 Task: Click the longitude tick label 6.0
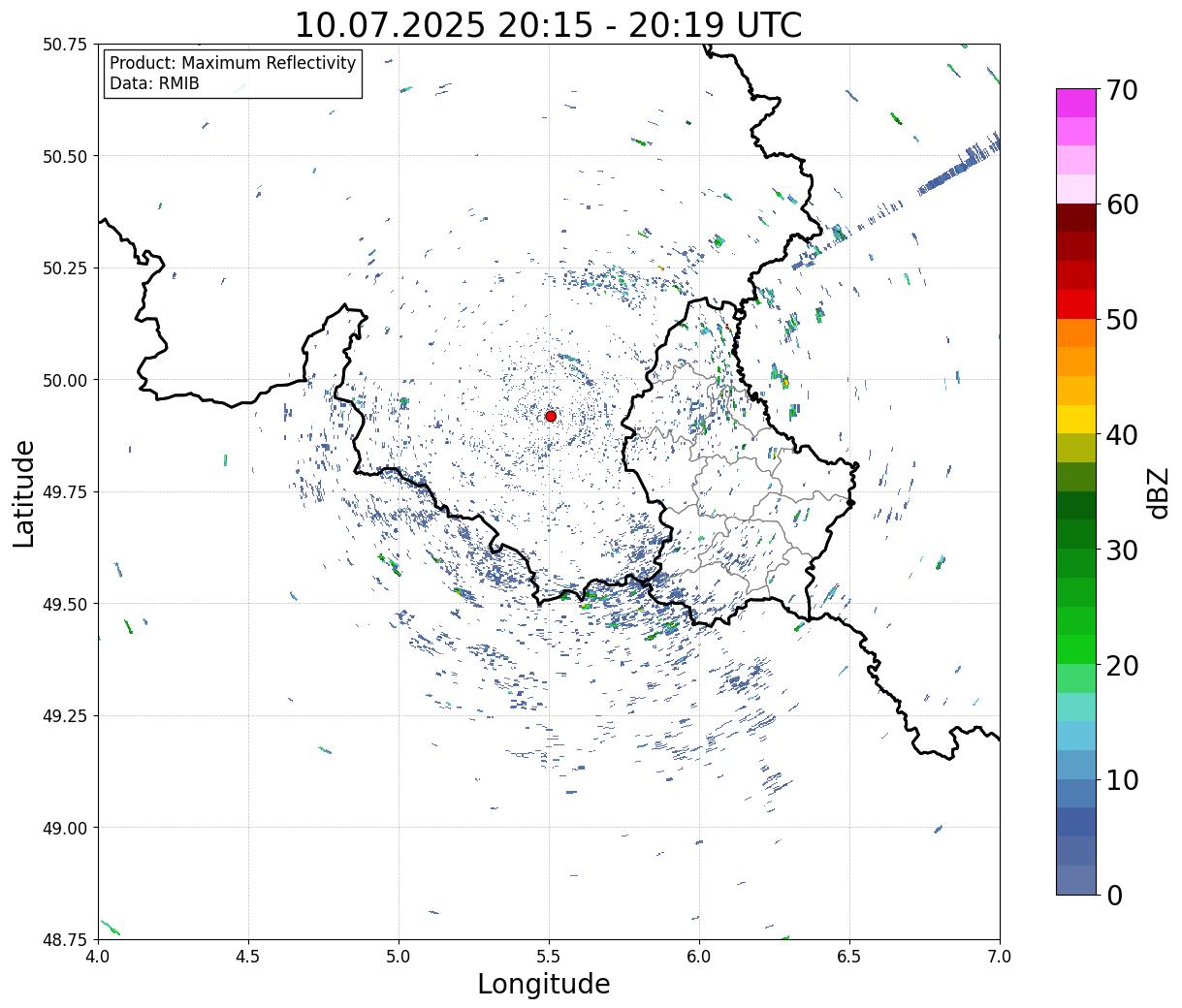click(x=699, y=956)
